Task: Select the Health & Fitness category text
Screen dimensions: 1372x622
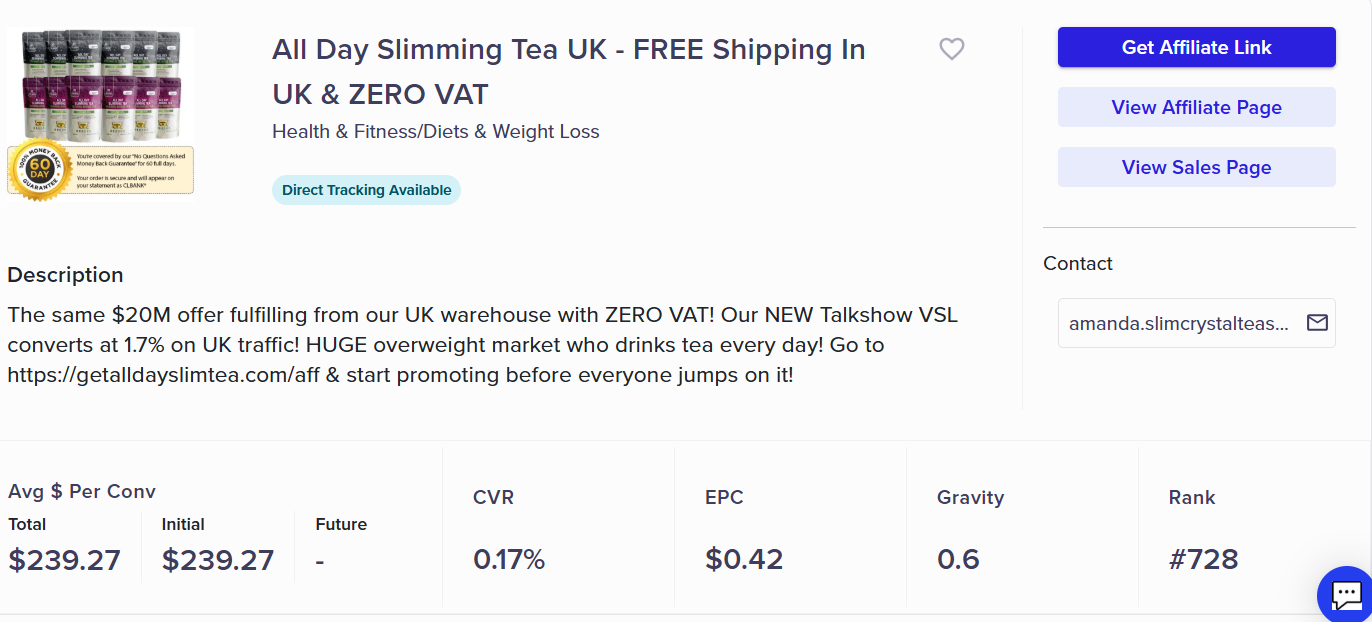Action: 435,131
